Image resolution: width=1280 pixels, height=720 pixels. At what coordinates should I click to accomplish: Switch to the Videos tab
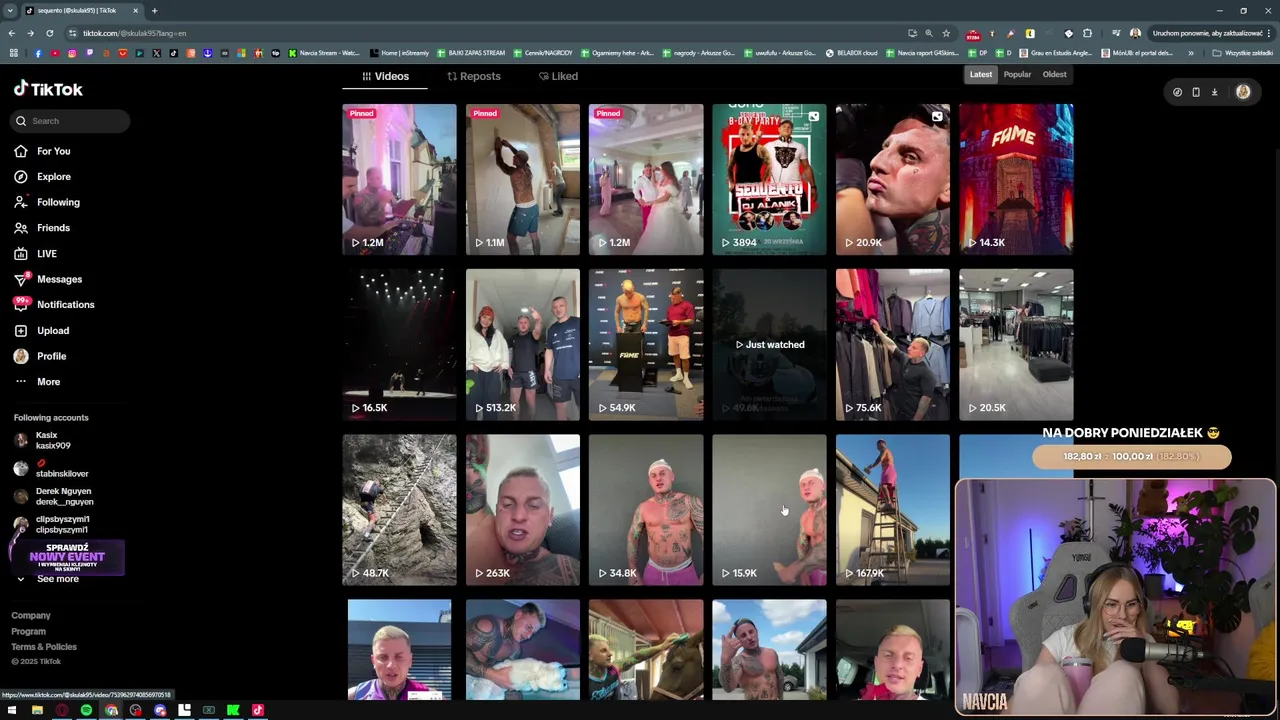385,76
